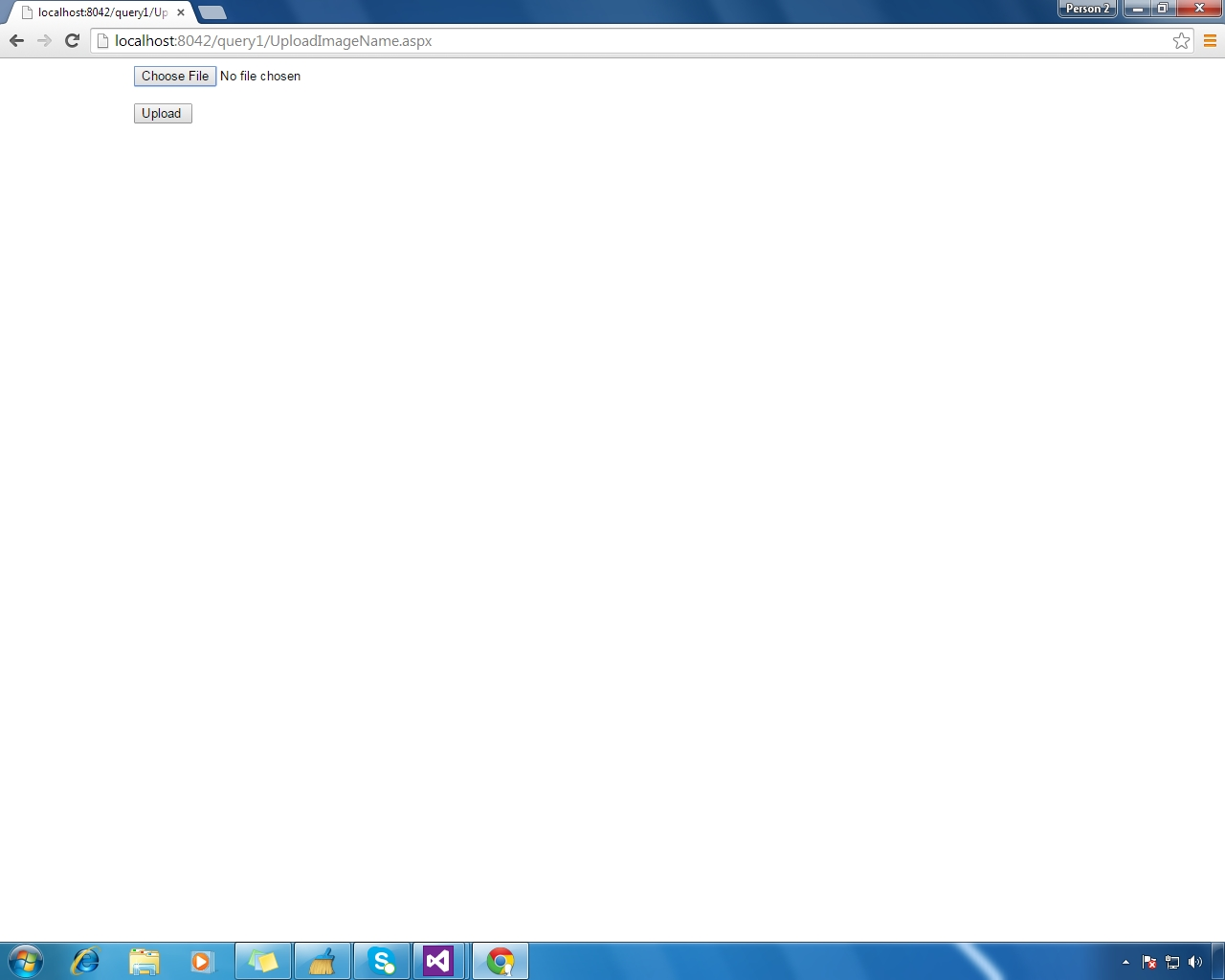Expand hidden icons in the system tray
The image size is (1225, 980).
click(x=1126, y=963)
